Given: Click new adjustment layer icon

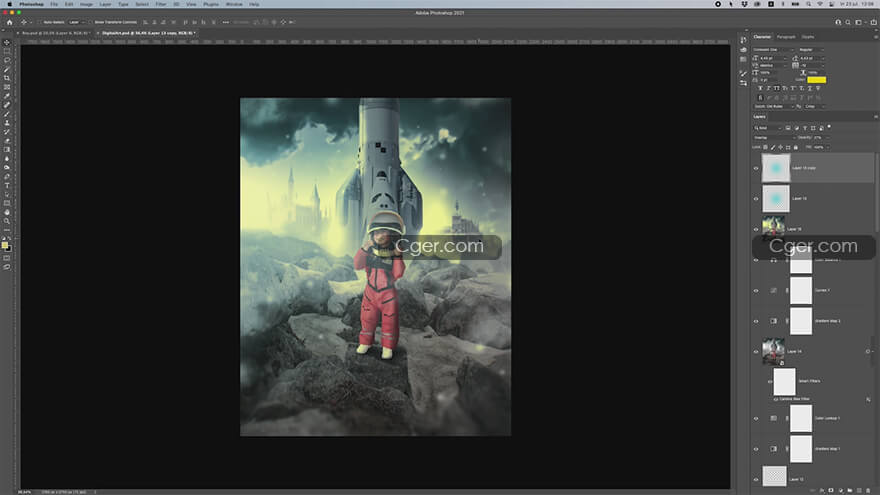Looking at the screenshot, I should pyautogui.click(x=841, y=491).
